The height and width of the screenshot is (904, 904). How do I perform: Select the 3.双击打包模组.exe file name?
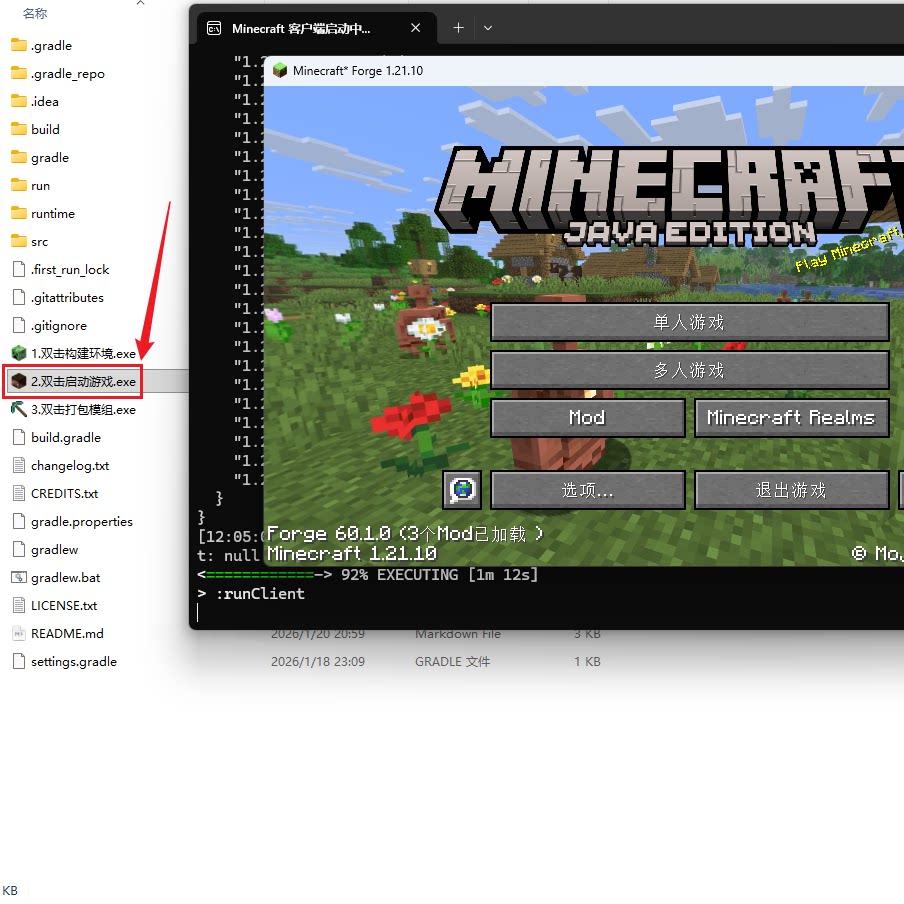84,410
